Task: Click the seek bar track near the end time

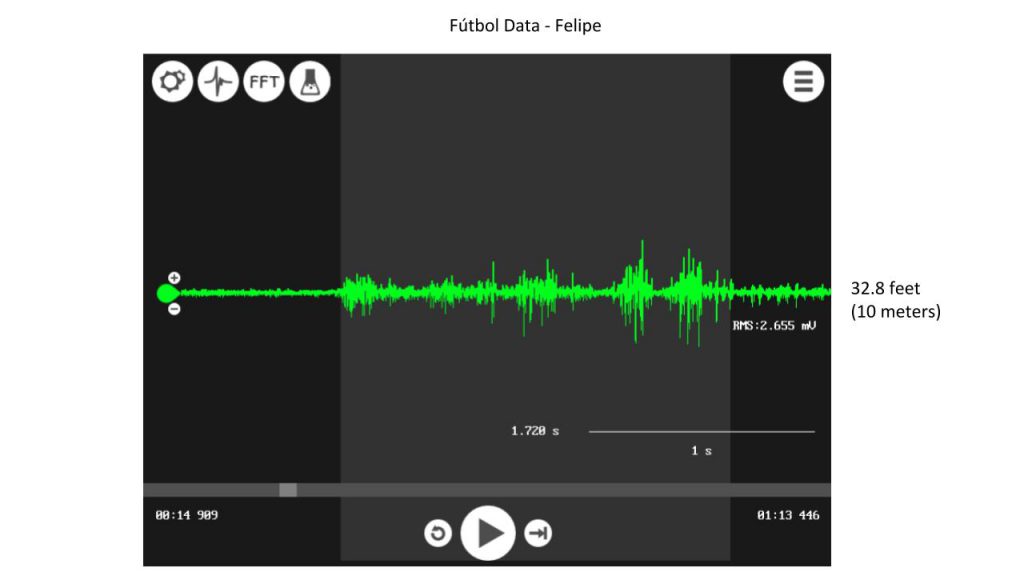Action: 800,490
